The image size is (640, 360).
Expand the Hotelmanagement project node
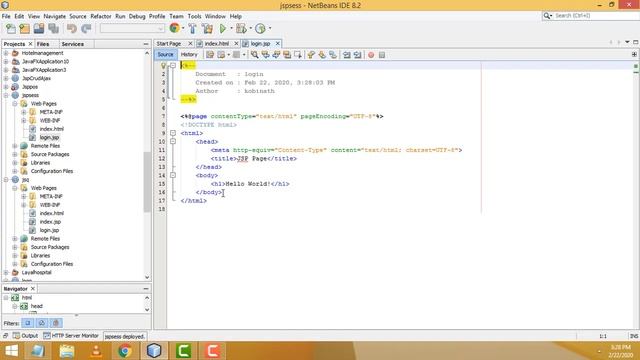pyautogui.click(x=6, y=53)
